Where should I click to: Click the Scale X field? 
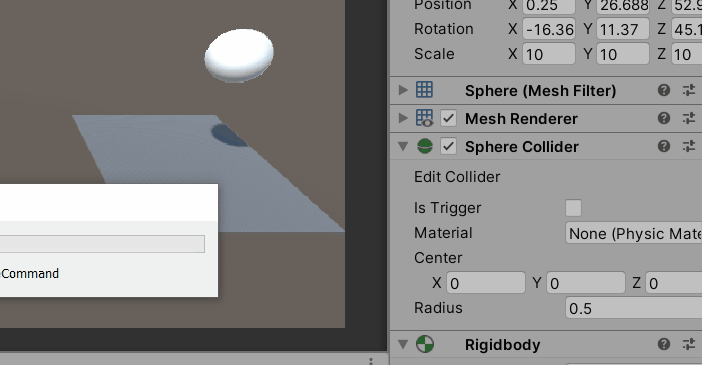549,54
